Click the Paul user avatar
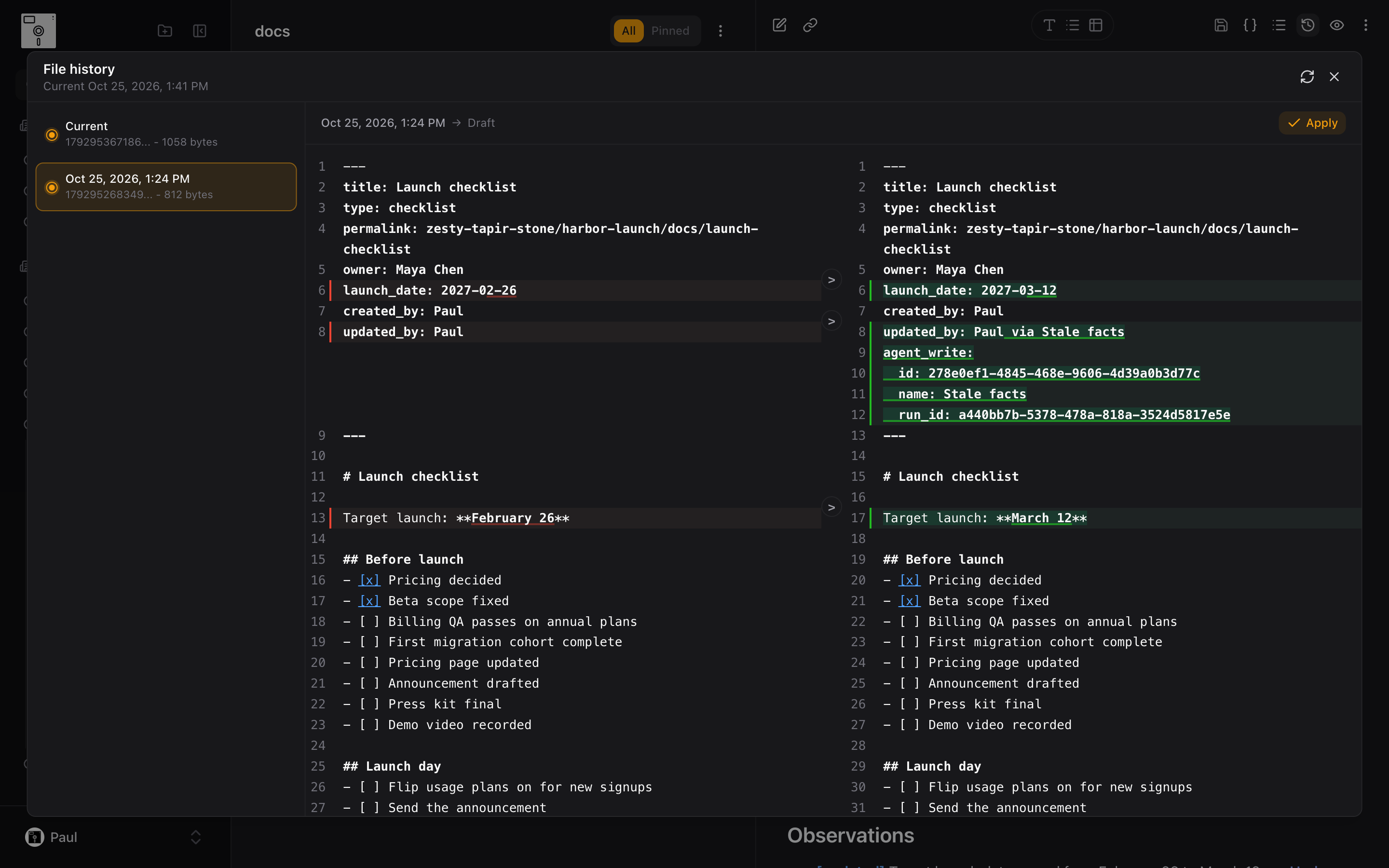1389x868 pixels. 34,837
